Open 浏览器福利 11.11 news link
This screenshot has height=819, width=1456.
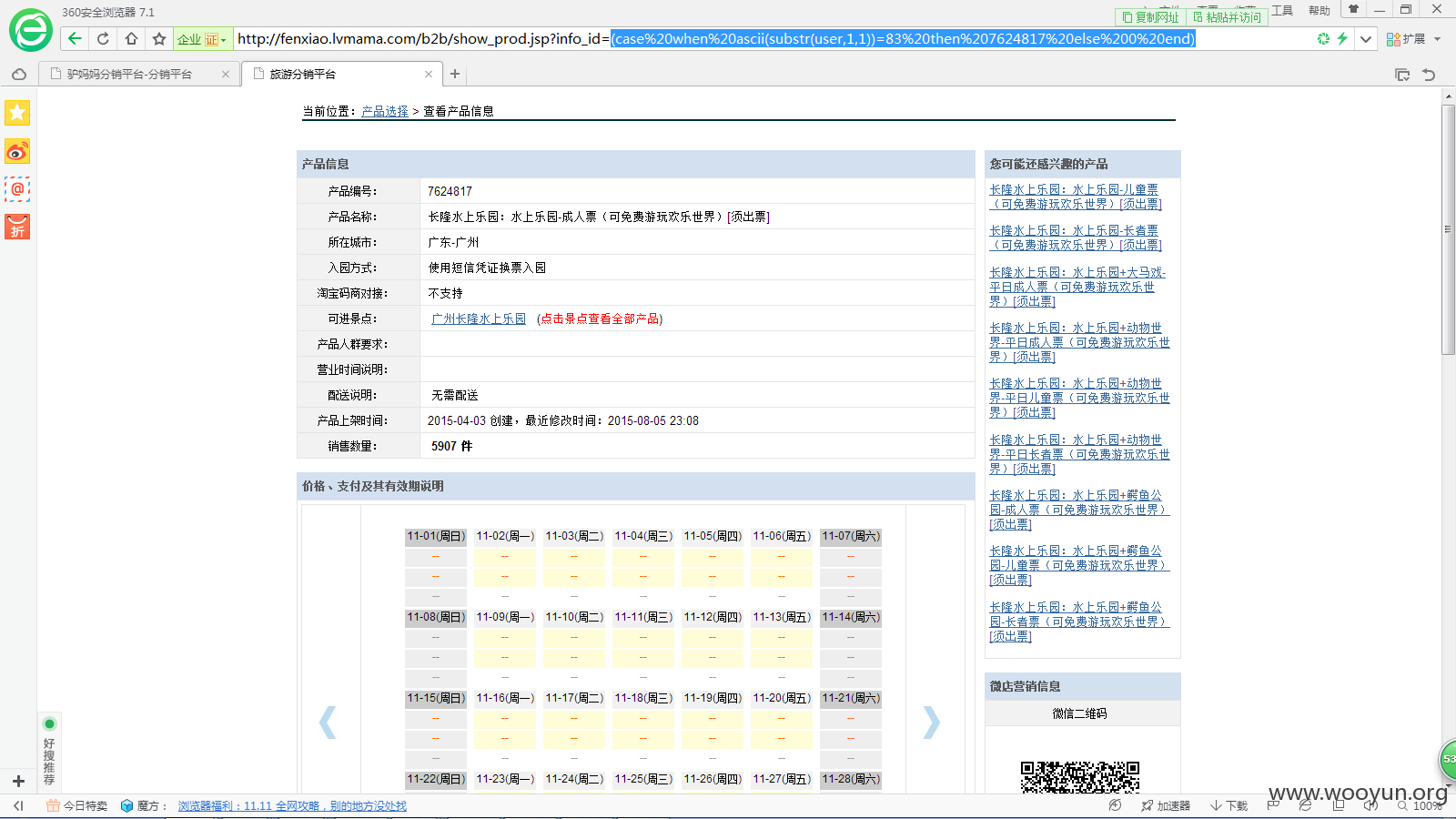point(292,806)
